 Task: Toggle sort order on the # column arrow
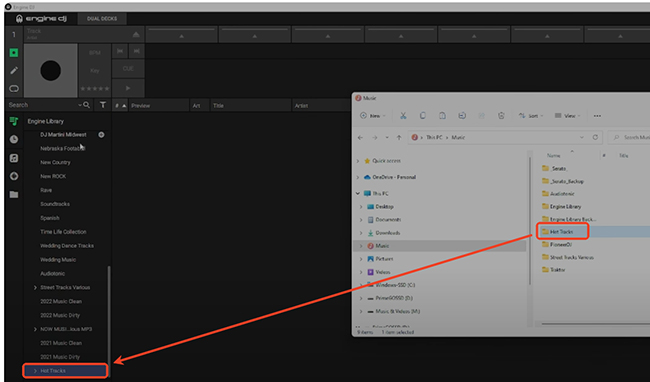[x=124, y=106]
